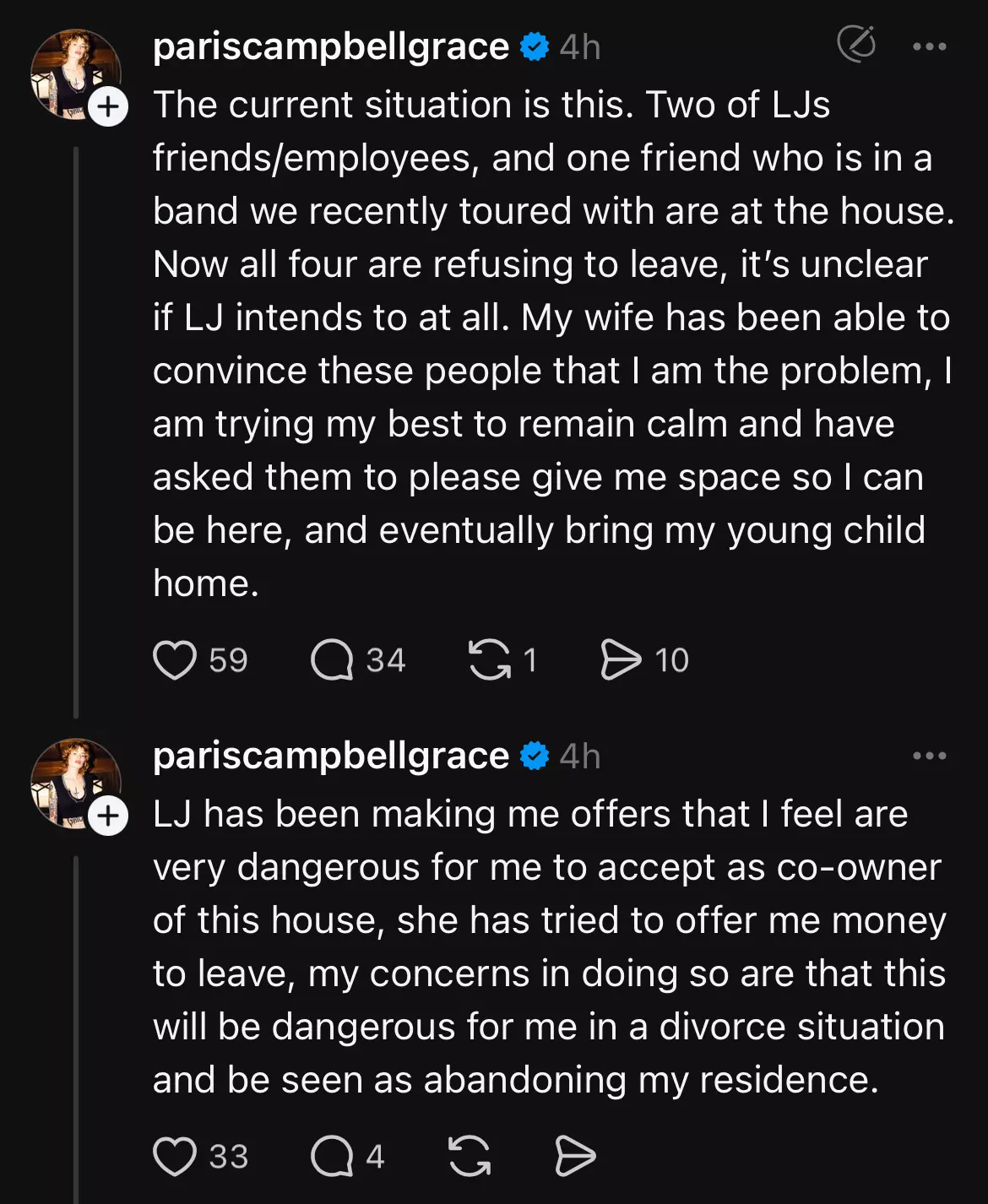The height and width of the screenshot is (1204, 988).
Task: Click the crossed-out circle icon on first post
Action: coord(856,45)
